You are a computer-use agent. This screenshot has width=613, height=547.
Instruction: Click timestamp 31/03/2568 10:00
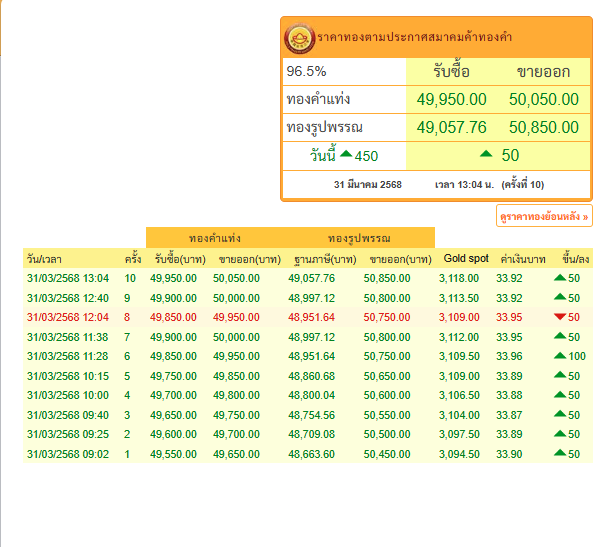pyautogui.click(x=68, y=395)
